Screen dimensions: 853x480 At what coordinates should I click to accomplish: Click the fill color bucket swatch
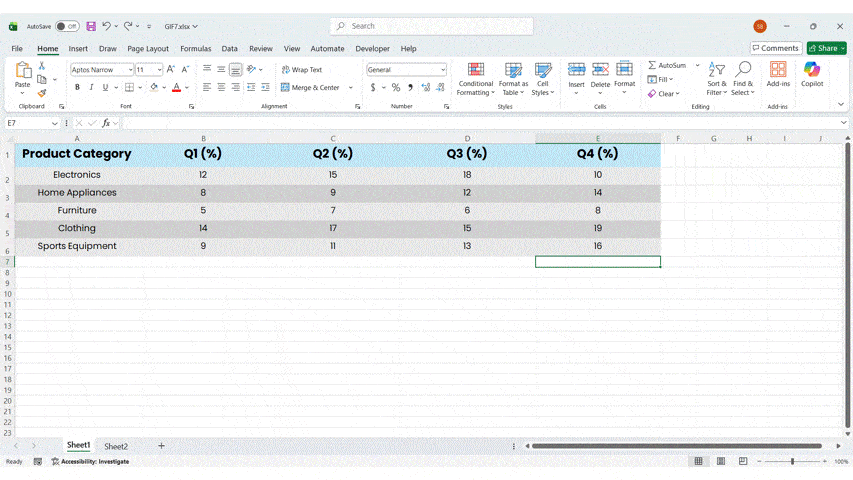point(154,87)
